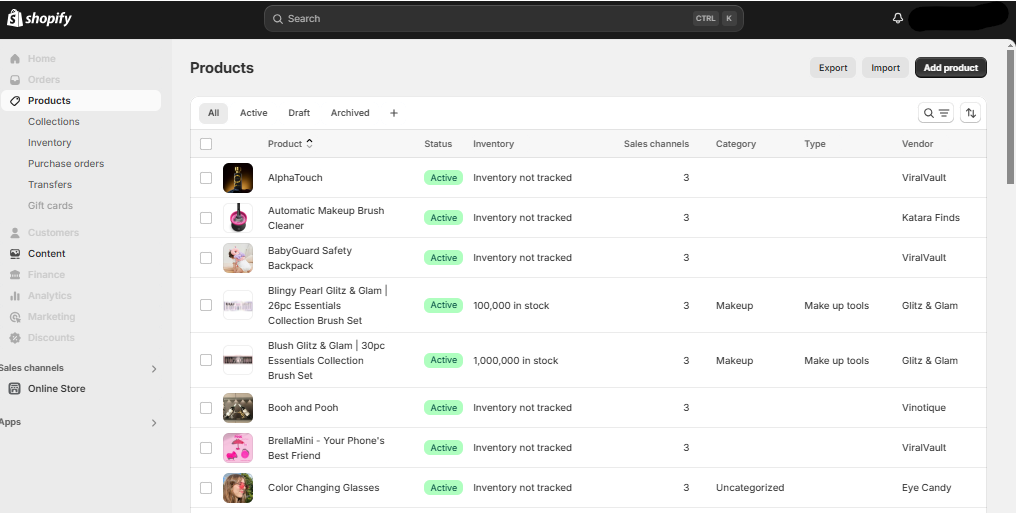Open the BabyGuard Safety Backpack thumbnail
The height and width of the screenshot is (513, 1016).
click(238, 258)
